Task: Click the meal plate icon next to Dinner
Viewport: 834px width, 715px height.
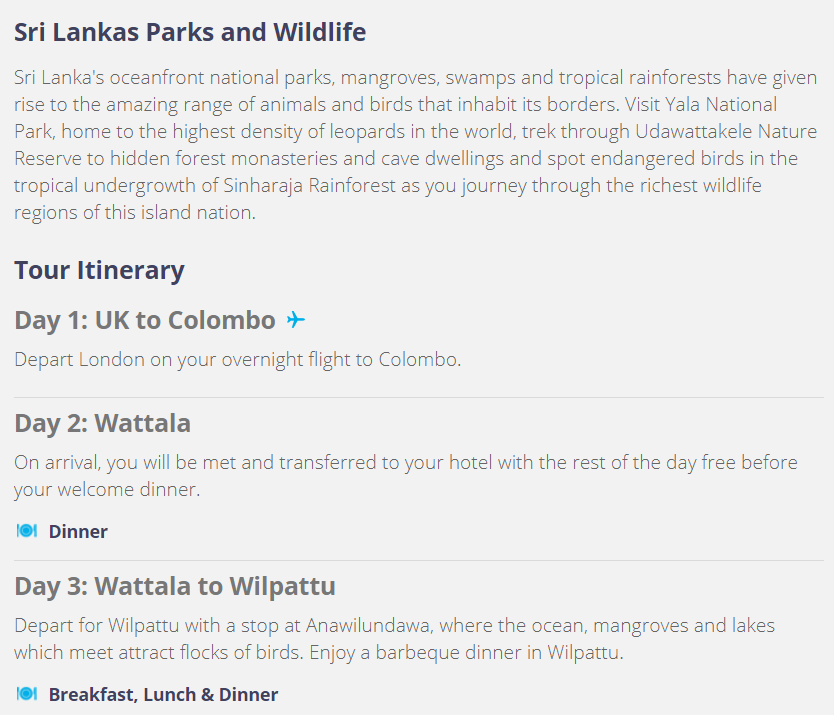Action: (x=27, y=531)
